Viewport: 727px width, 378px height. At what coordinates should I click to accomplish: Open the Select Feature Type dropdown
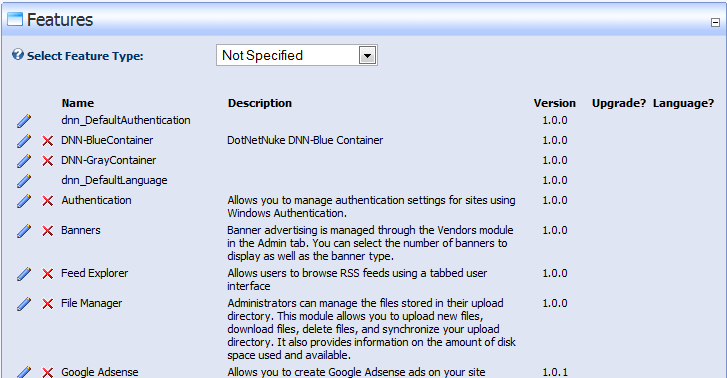click(297, 55)
